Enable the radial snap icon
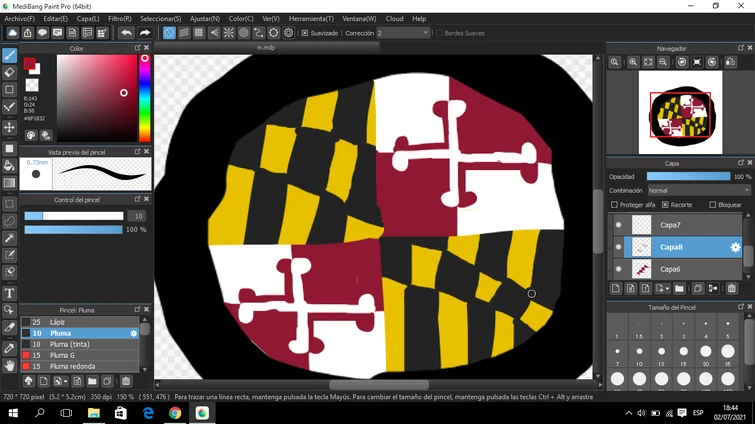 point(229,33)
